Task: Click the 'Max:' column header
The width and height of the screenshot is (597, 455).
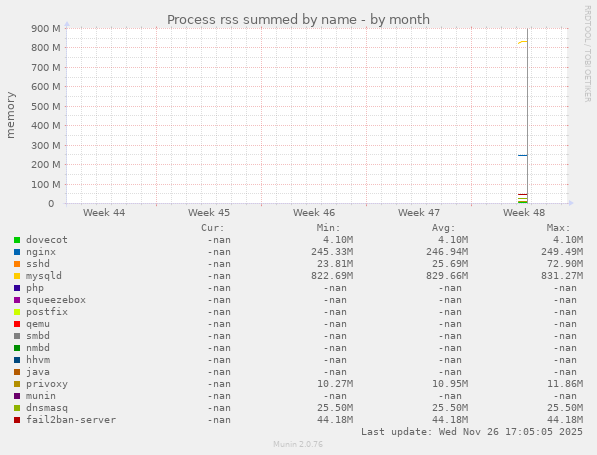Action: click(559, 228)
